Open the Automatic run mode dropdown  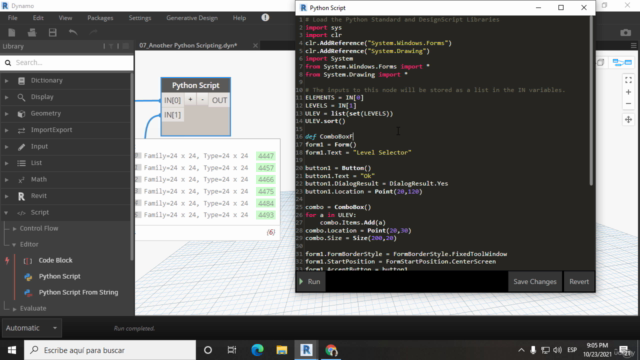(31, 328)
